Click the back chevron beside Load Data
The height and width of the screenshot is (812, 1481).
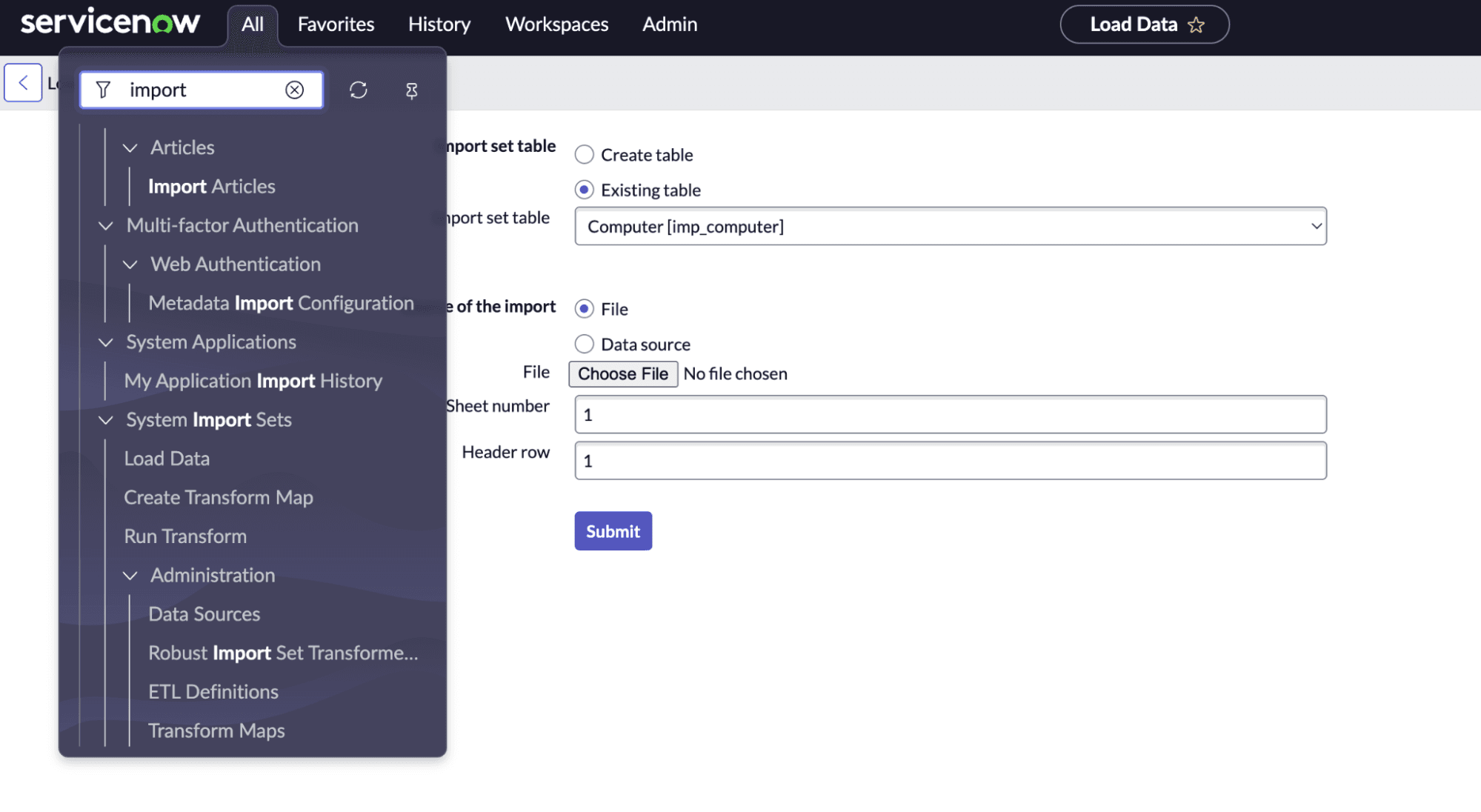23,81
